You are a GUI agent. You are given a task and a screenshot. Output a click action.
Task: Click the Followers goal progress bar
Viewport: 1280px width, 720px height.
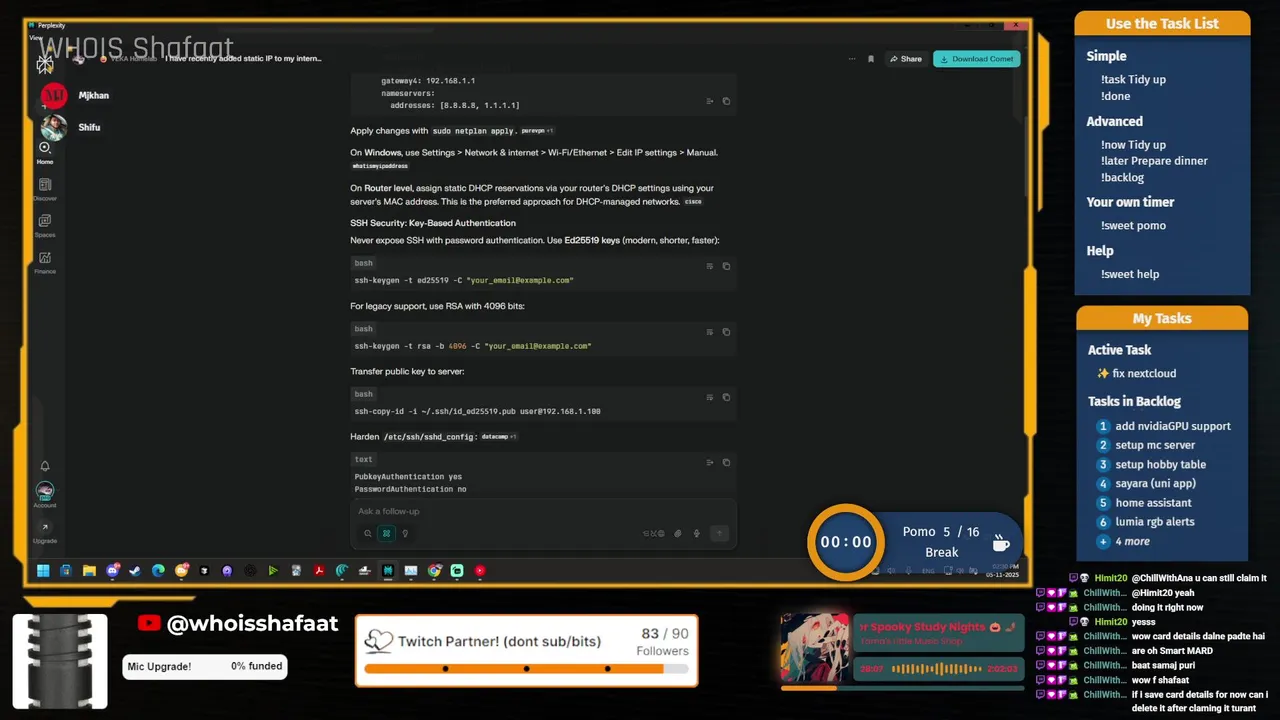526,669
